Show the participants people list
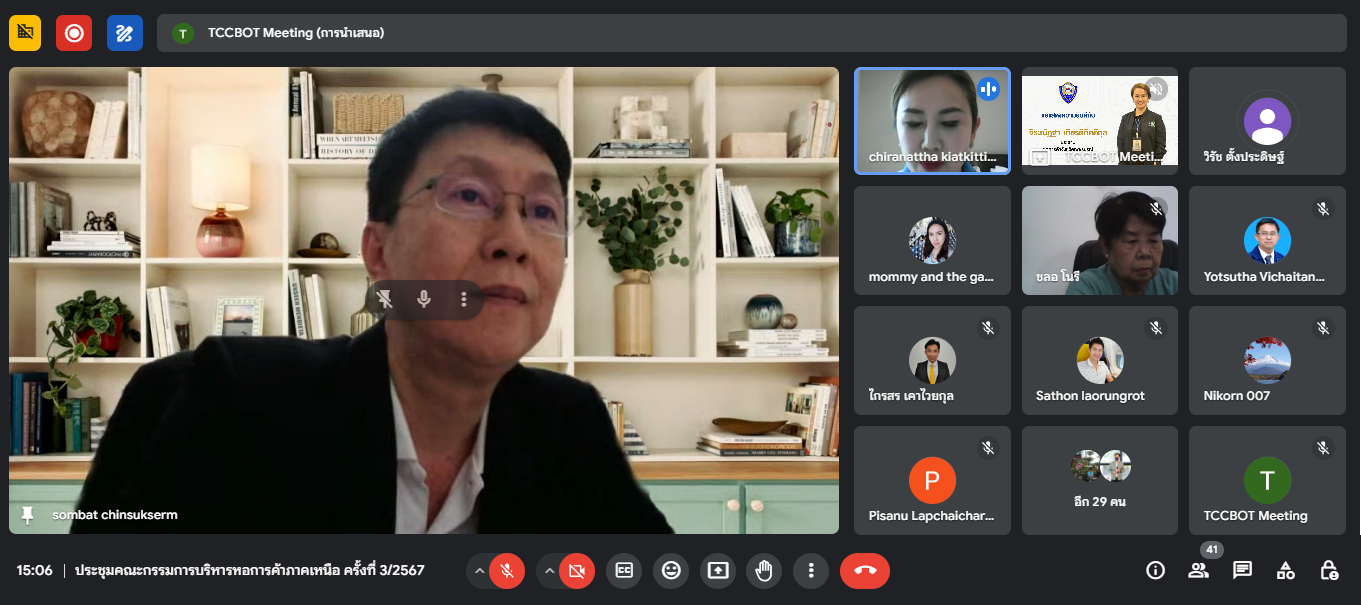This screenshot has width=1361, height=605. coord(1198,571)
